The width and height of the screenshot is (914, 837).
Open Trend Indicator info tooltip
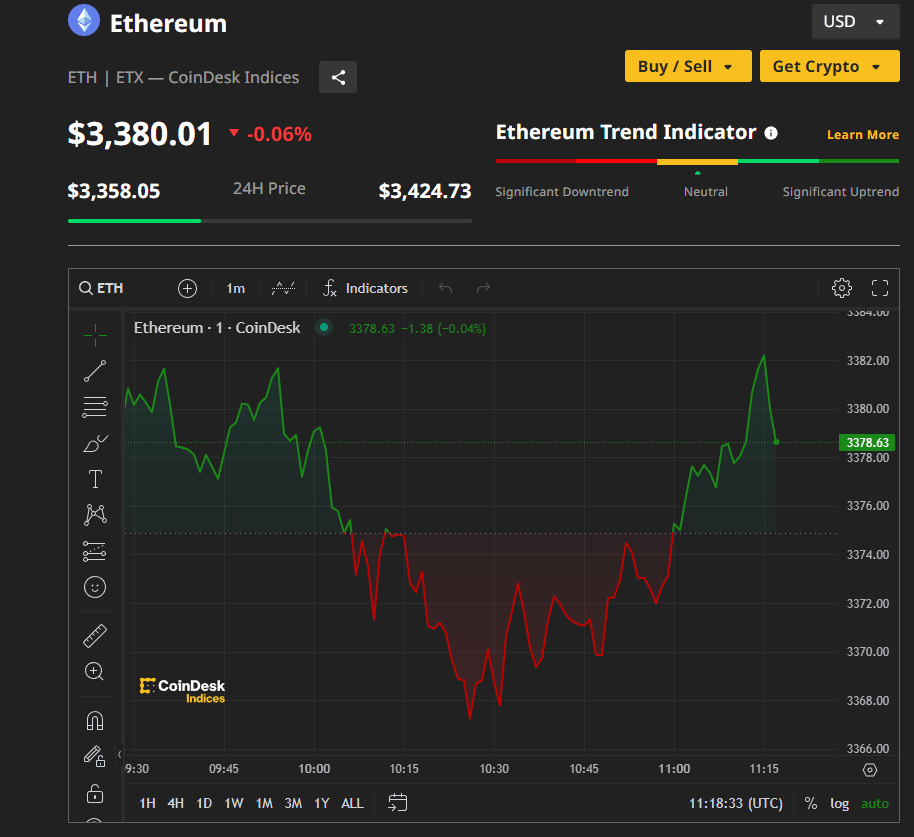pyautogui.click(x=771, y=133)
